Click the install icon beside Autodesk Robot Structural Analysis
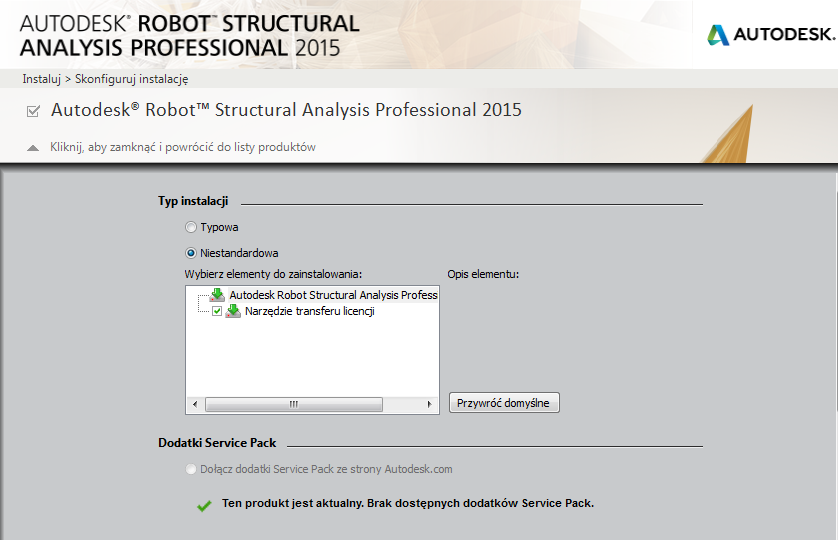The height and width of the screenshot is (540, 838). click(217, 295)
